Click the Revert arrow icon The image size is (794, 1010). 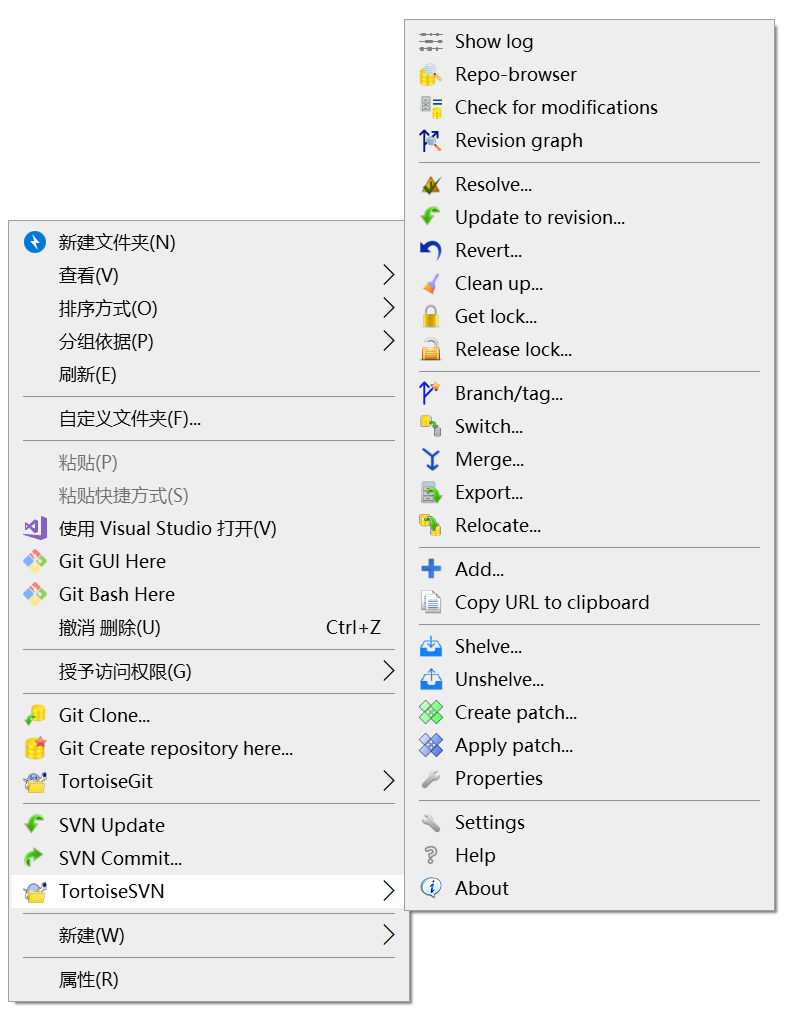431,250
